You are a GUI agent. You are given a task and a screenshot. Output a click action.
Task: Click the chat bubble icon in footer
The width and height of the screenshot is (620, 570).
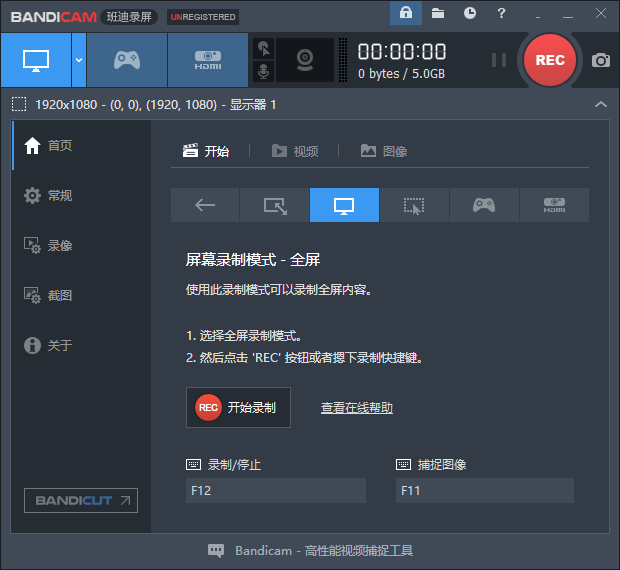pos(216,551)
